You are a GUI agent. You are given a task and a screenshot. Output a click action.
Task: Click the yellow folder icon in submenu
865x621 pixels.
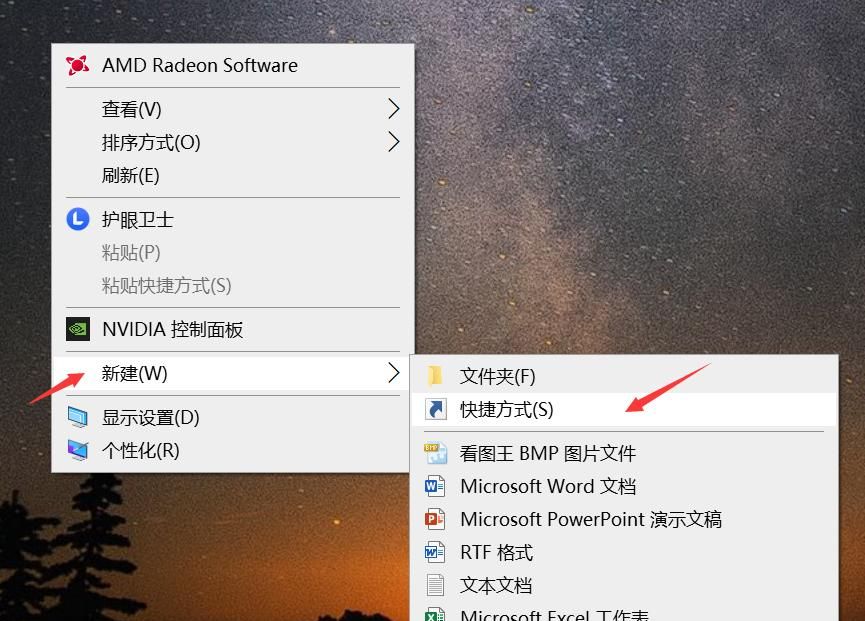click(435, 376)
